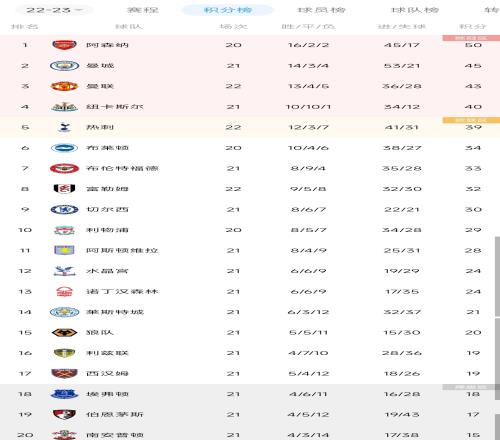The width and height of the screenshot is (500, 440).
Task: Open the 22-23 season dropdown
Action: click(x=54, y=10)
